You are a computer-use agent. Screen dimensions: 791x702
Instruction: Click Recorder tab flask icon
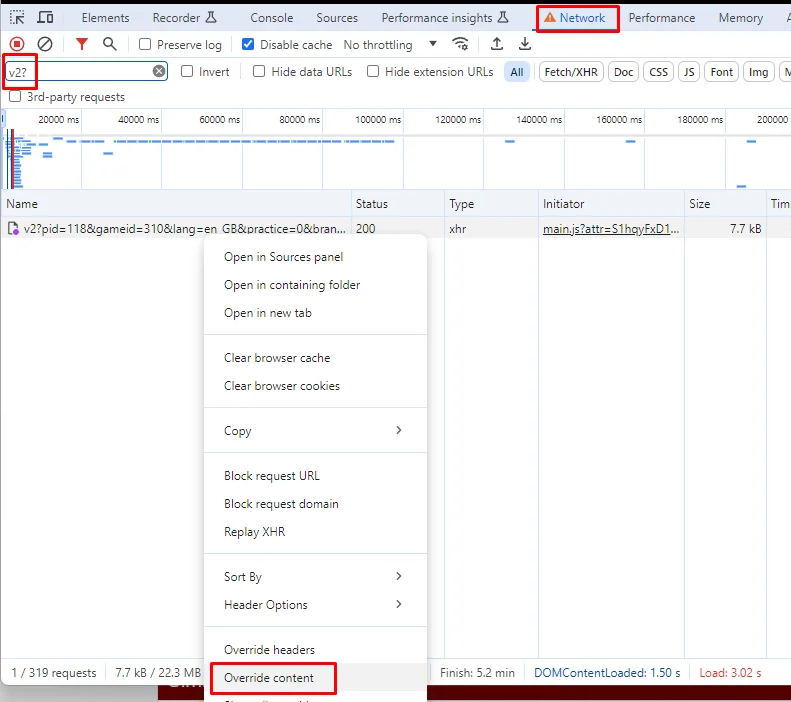[x=211, y=18]
